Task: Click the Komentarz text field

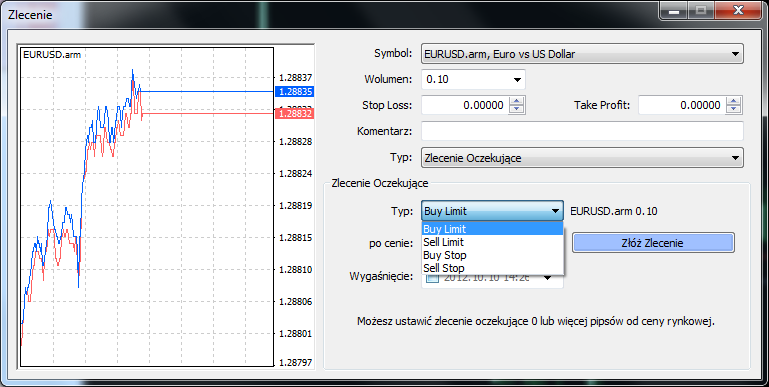Action: point(582,131)
